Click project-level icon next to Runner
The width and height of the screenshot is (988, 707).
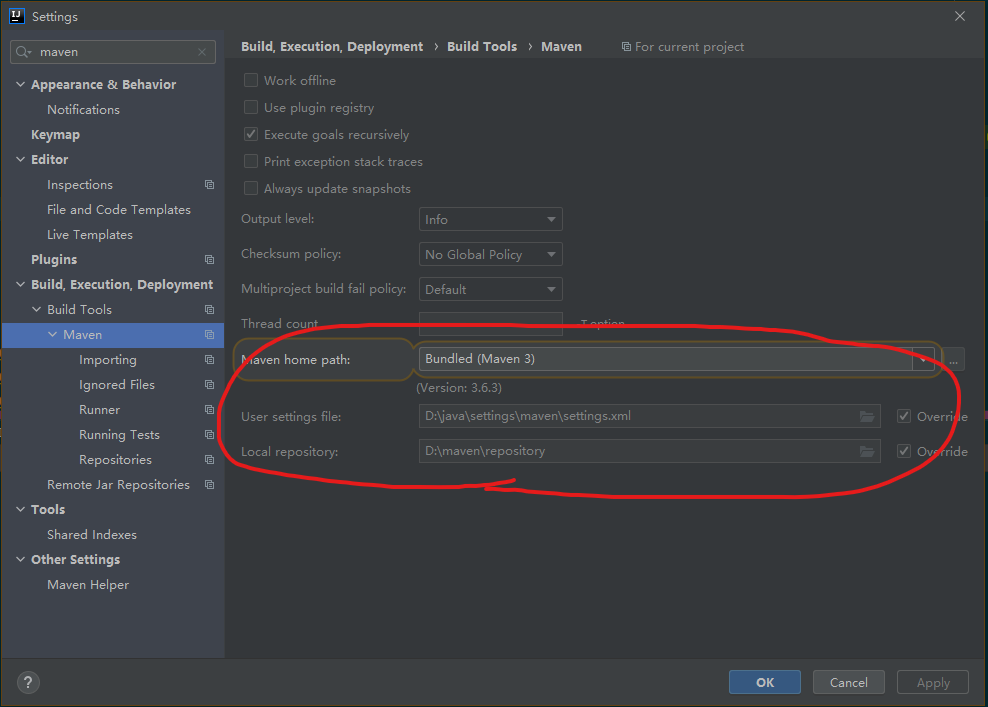(209, 410)
